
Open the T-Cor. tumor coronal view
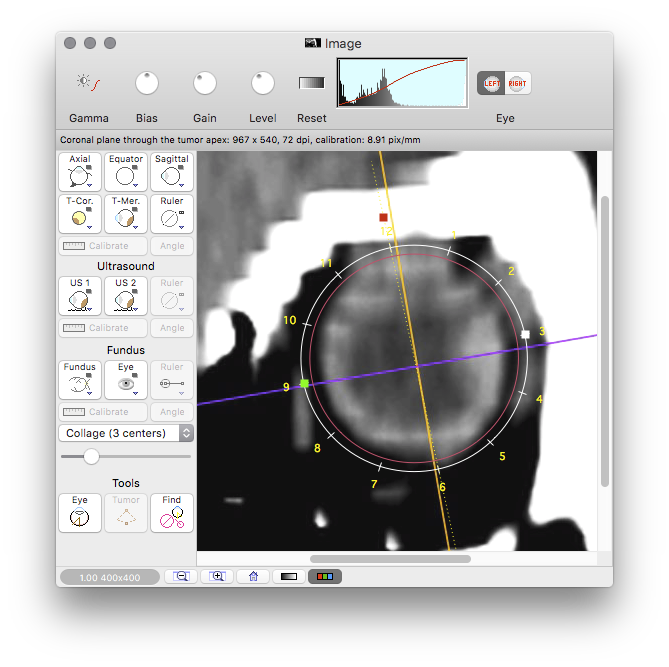pyautogui.click(x=80, y=214)
